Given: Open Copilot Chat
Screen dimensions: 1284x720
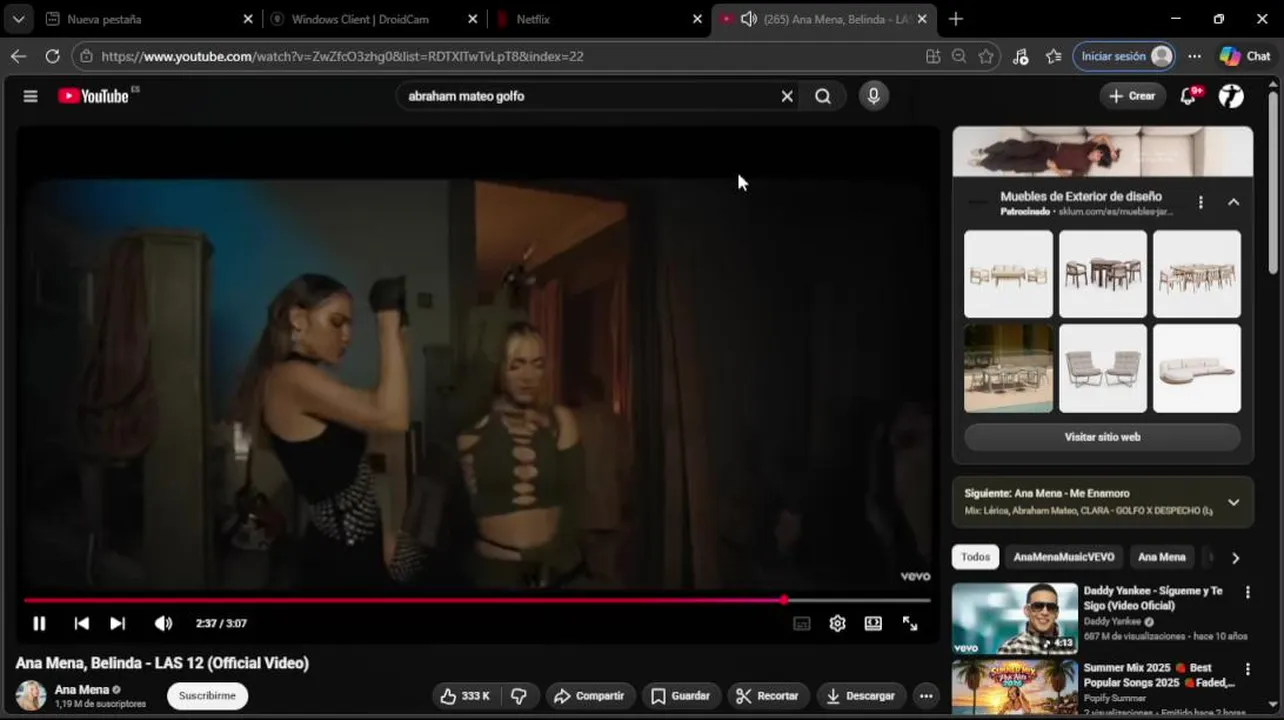Looking at the screenshot, I should point(1245,56).
